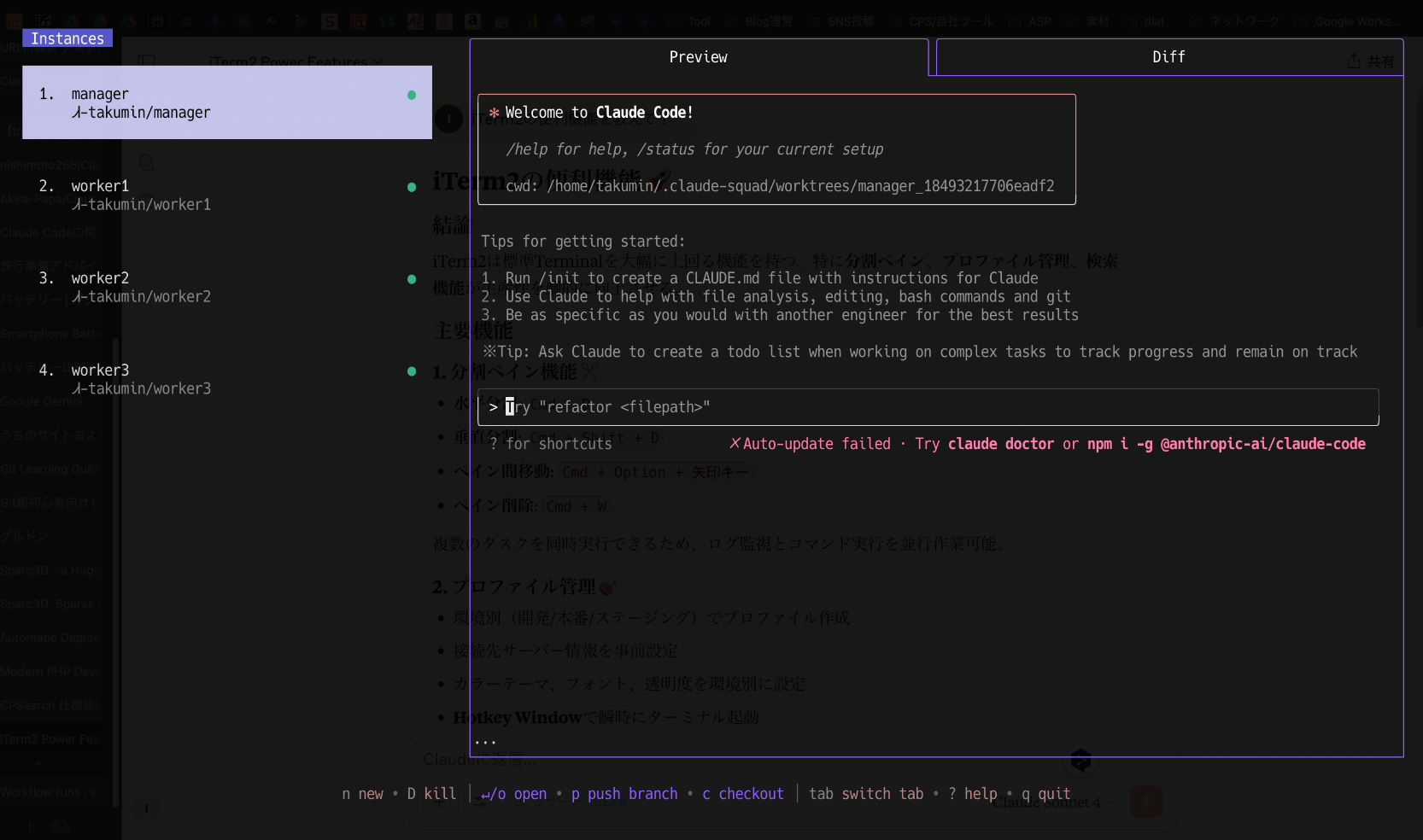
Task: Switch to the Diff tab
Action: 1168,57
